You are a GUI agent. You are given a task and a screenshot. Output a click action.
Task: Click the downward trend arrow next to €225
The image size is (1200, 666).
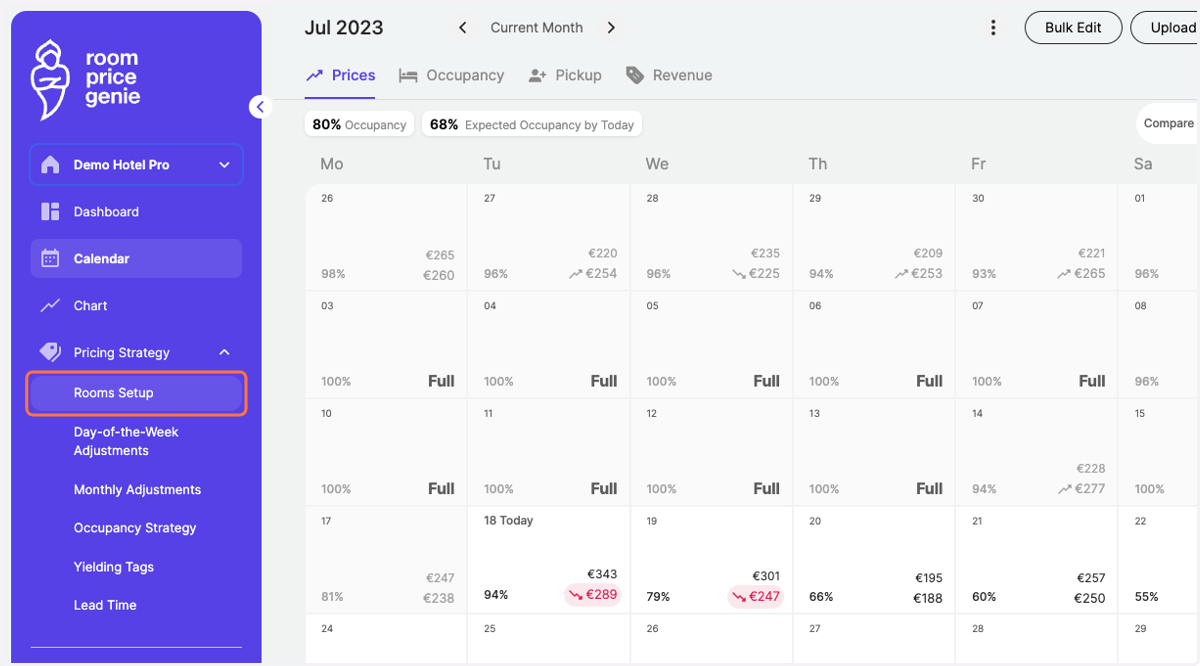point(738,274)
